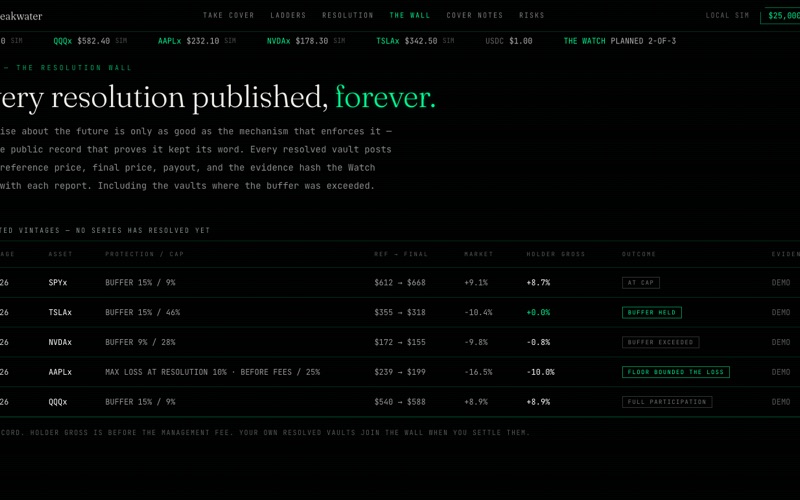800x500 pixels.
Task: Click Floor Bounded The Loss badge
Action: (676, 372)
